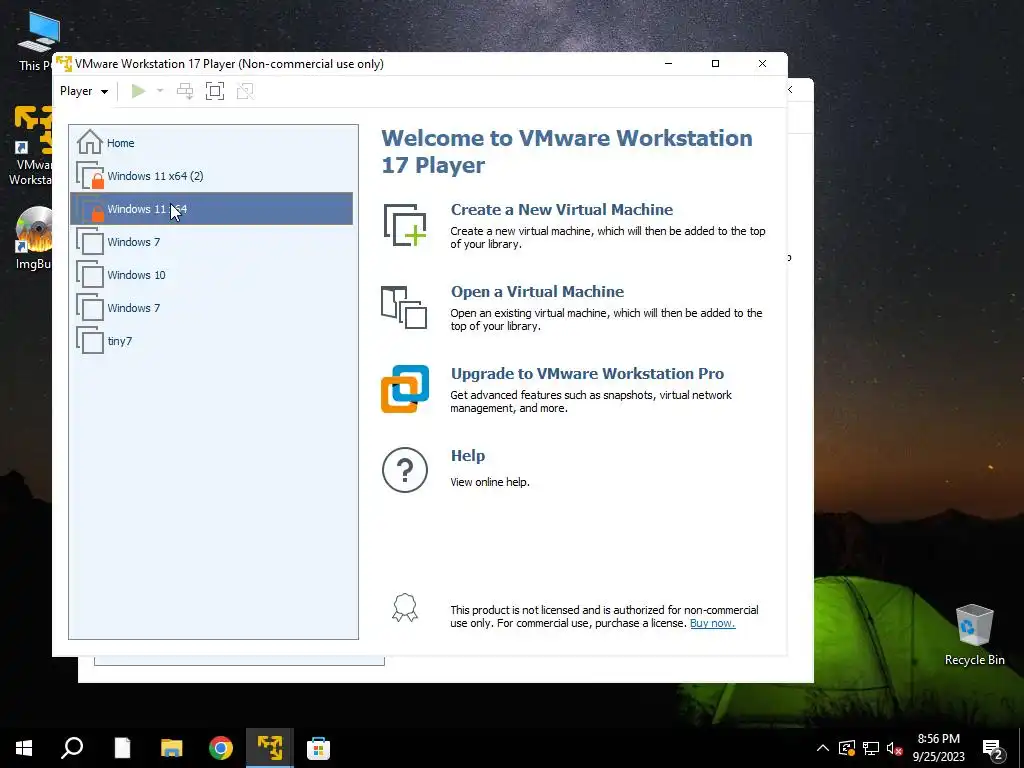
Task: Click the Unity mode toolbar icon
Action: [245, 91]
